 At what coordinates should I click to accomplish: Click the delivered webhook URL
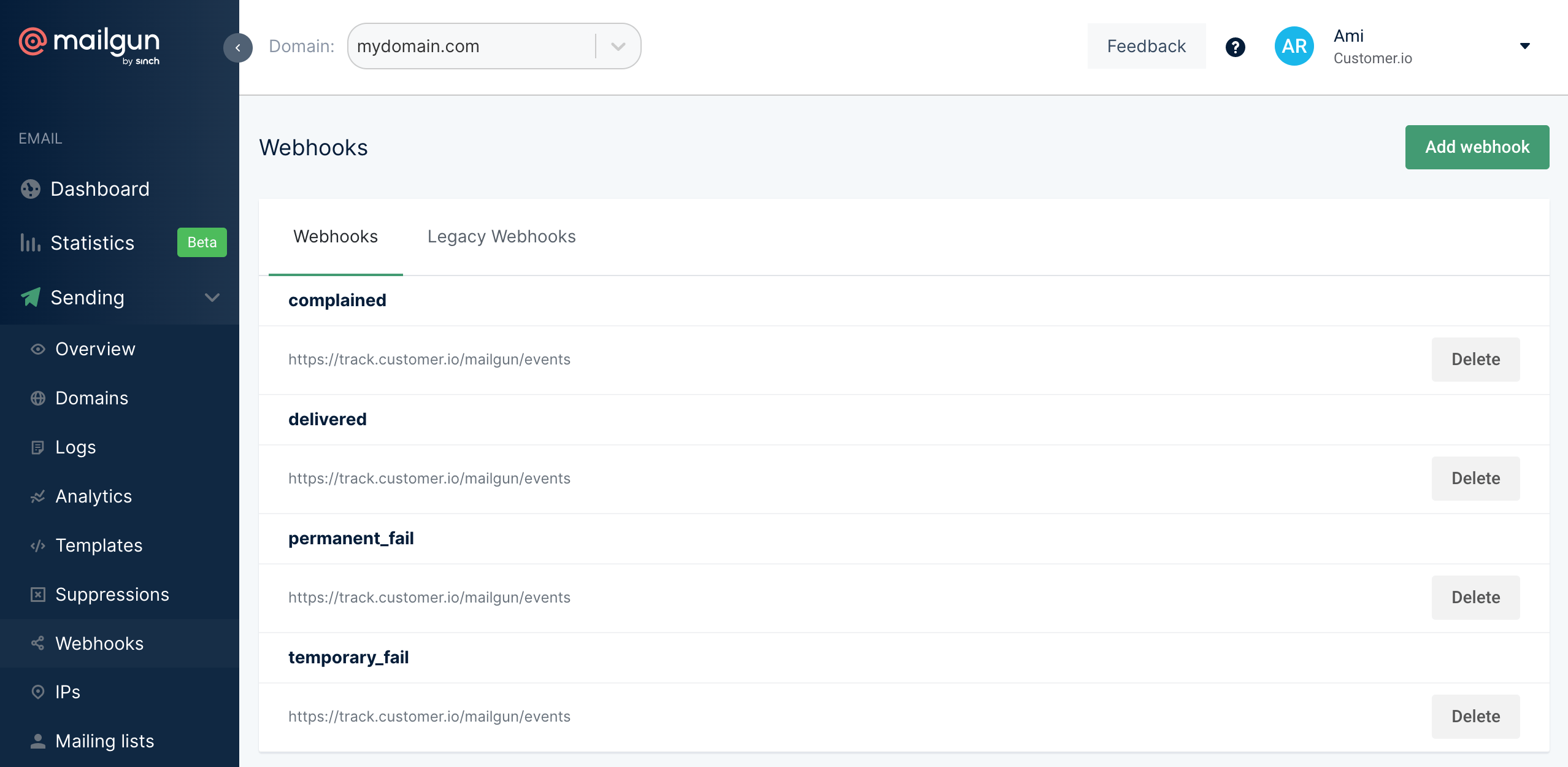point(429,479)
